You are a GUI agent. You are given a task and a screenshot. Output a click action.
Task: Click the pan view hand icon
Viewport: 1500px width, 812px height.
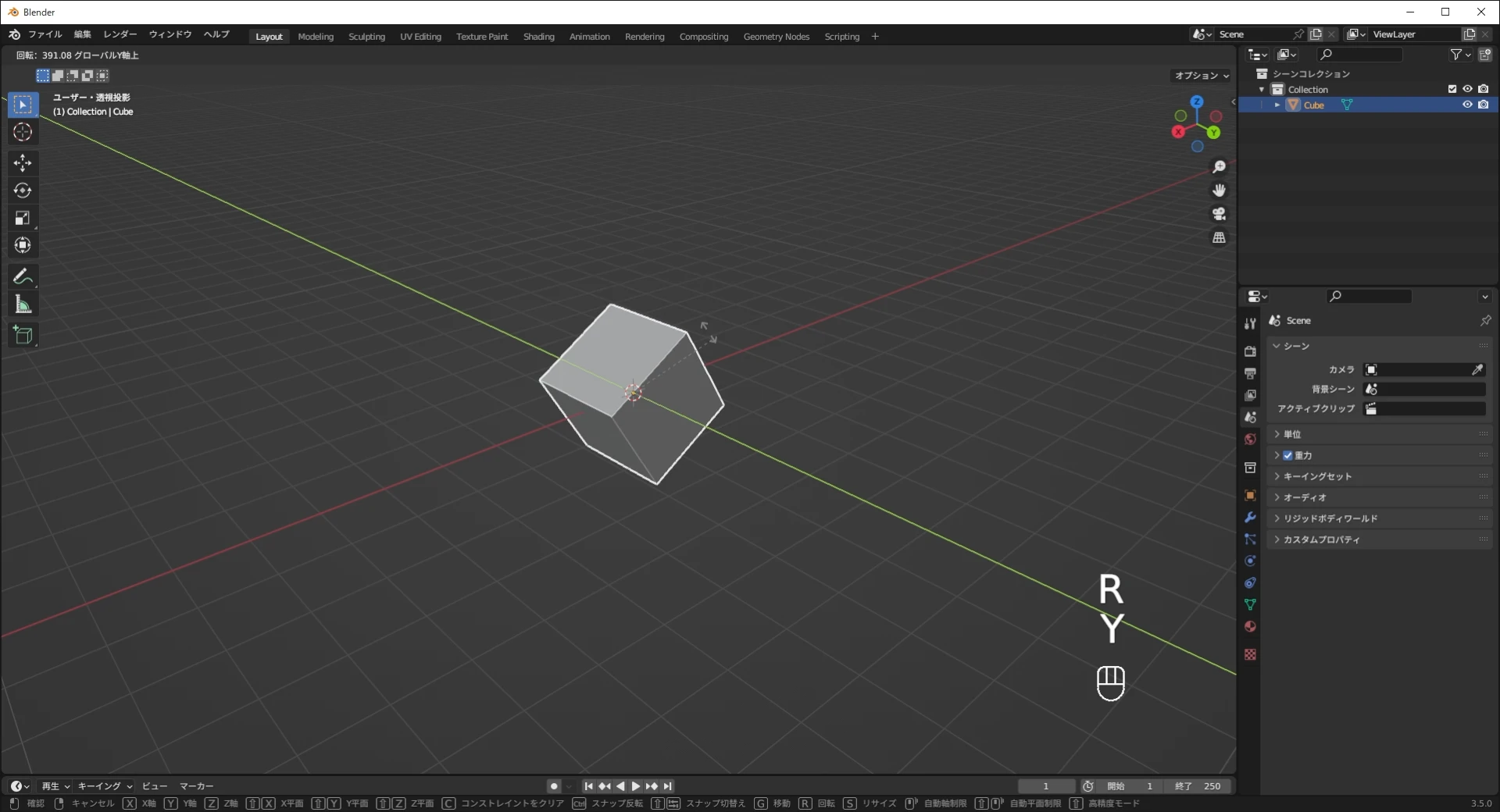pyautogui.click(x=1219, y=191)
